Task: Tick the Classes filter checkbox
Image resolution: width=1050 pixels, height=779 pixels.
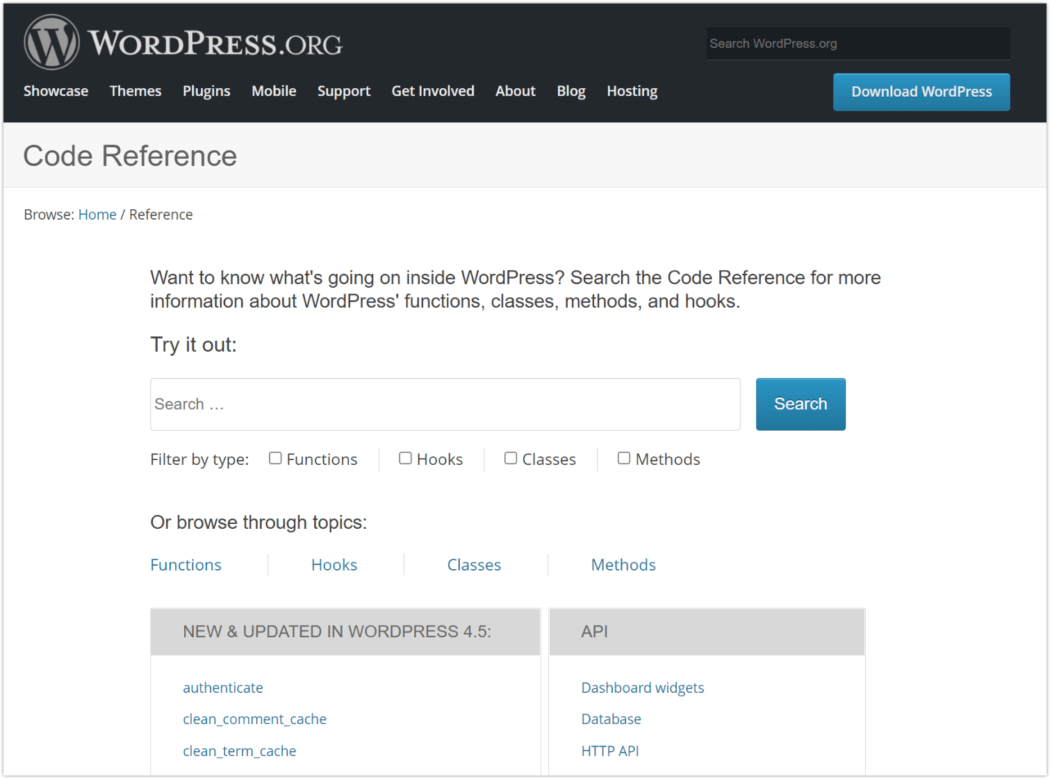Action: 510,458
